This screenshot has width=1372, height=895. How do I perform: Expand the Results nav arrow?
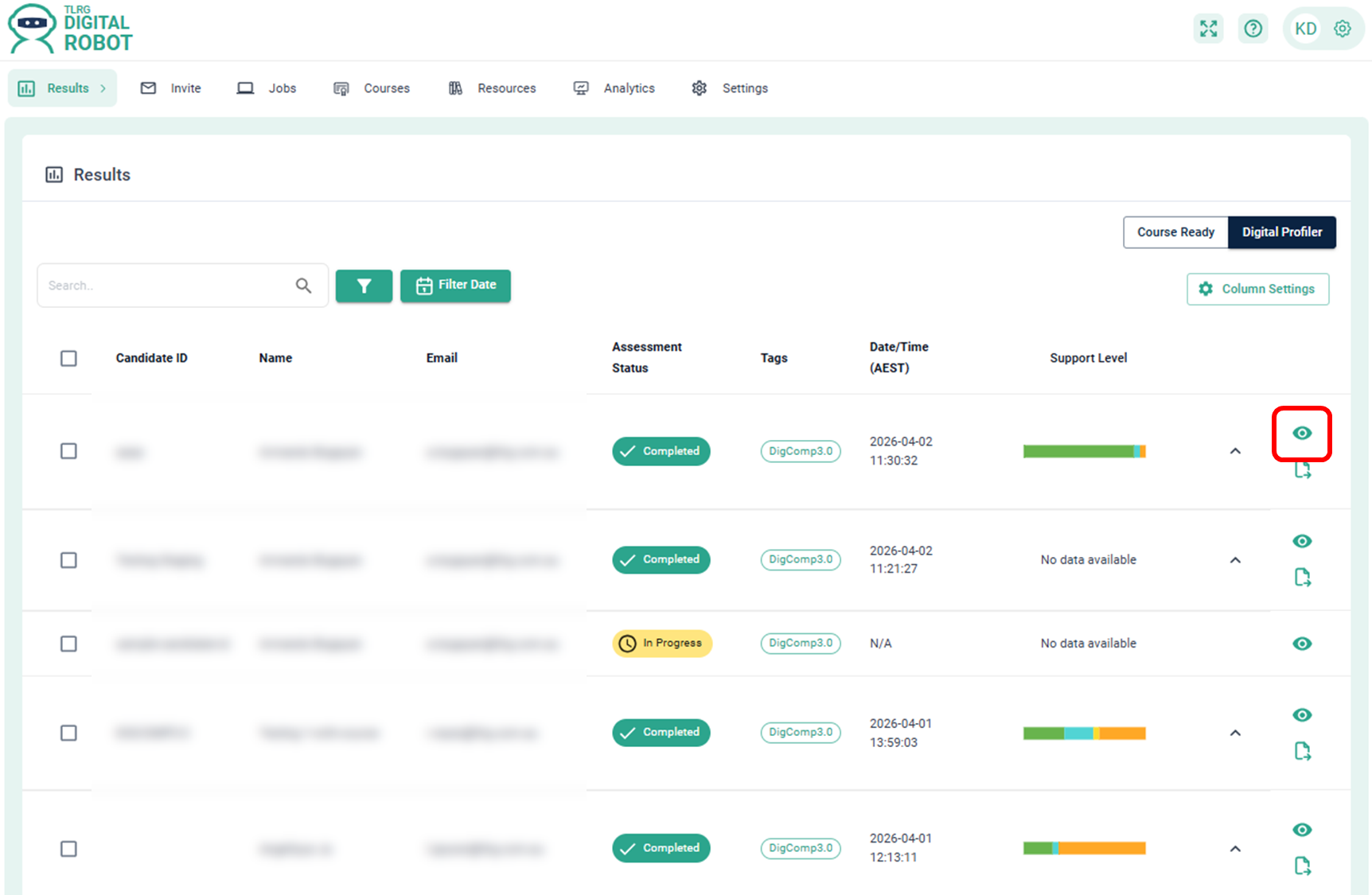(103, 88)
